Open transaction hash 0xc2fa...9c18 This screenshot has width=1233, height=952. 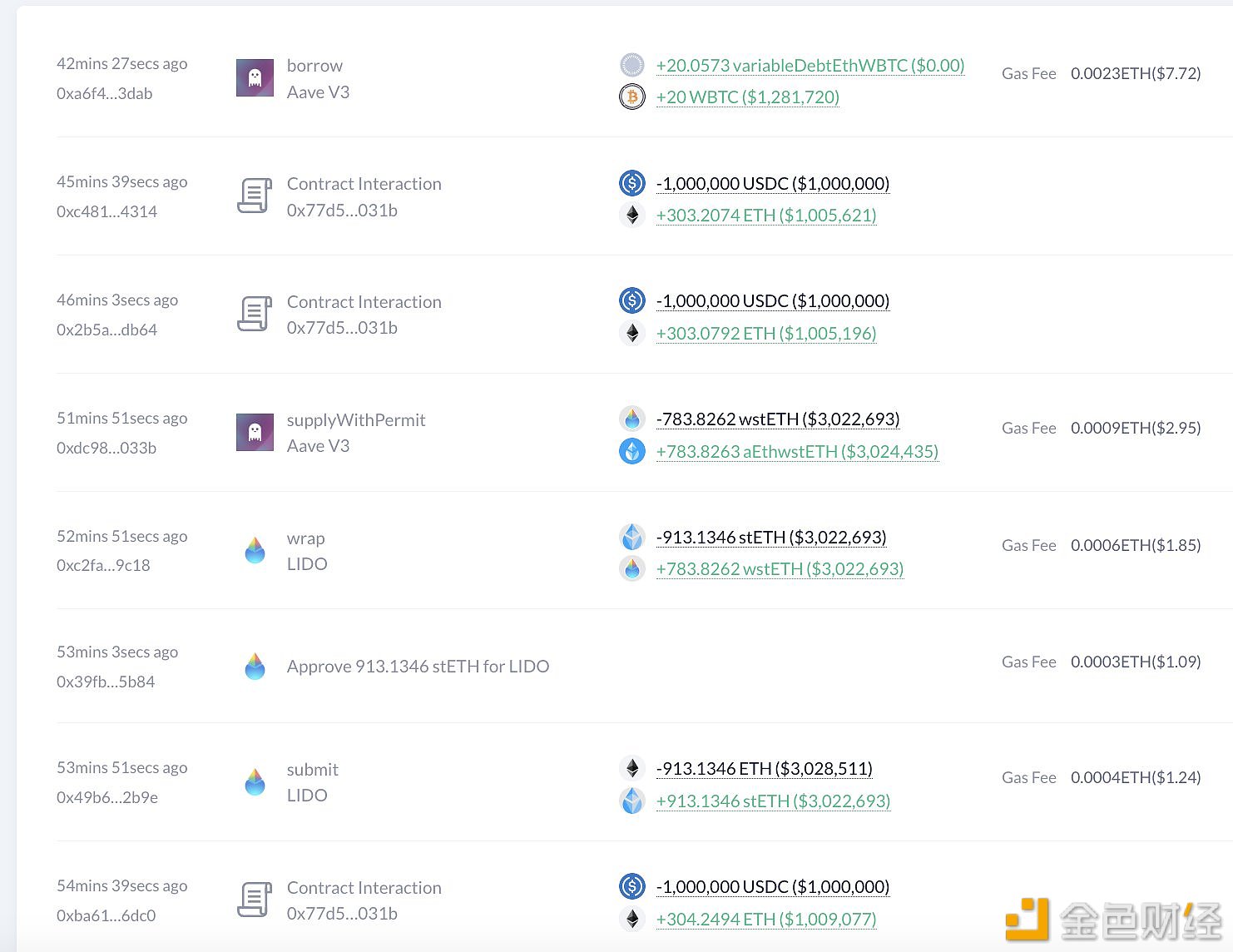tap(103, 565)
